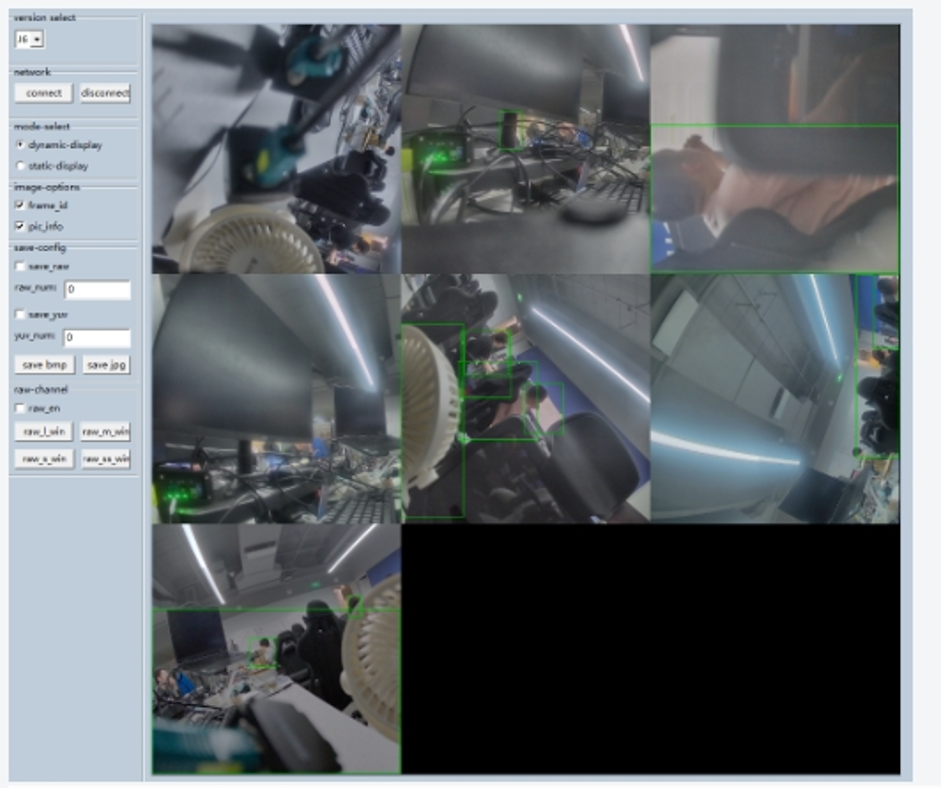Select the top-right camera feed with person detection

click(775, 145)
